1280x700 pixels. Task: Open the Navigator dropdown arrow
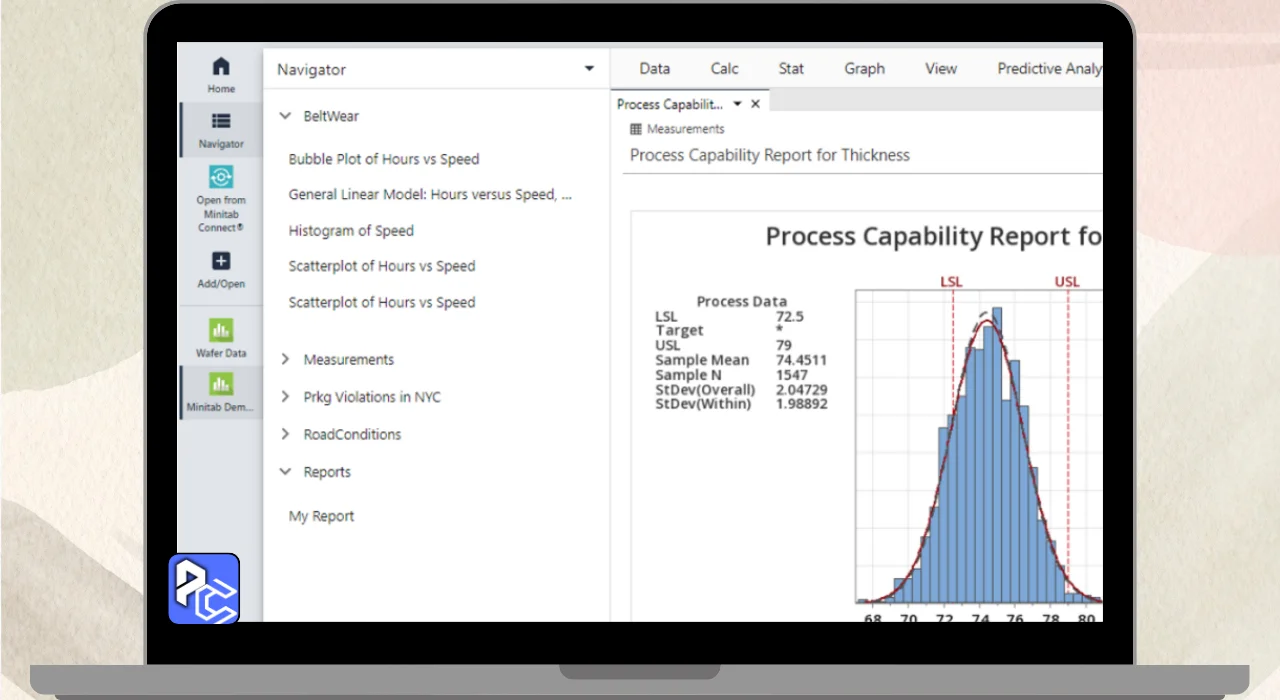tap(589, 69)
